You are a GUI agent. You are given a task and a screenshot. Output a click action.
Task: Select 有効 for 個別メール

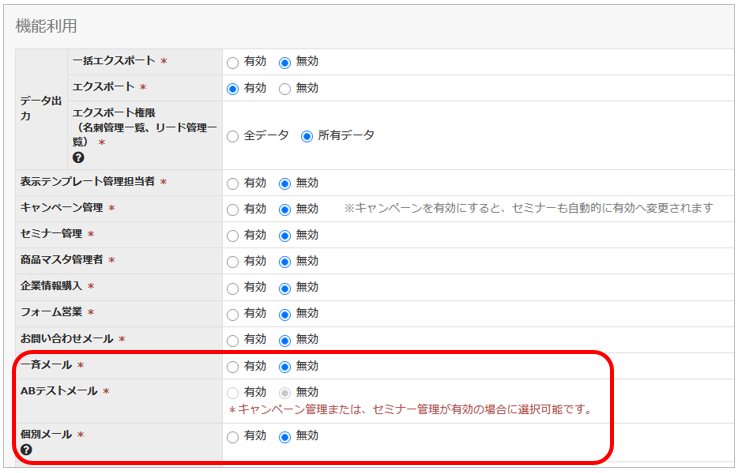[x=233, y=436]
